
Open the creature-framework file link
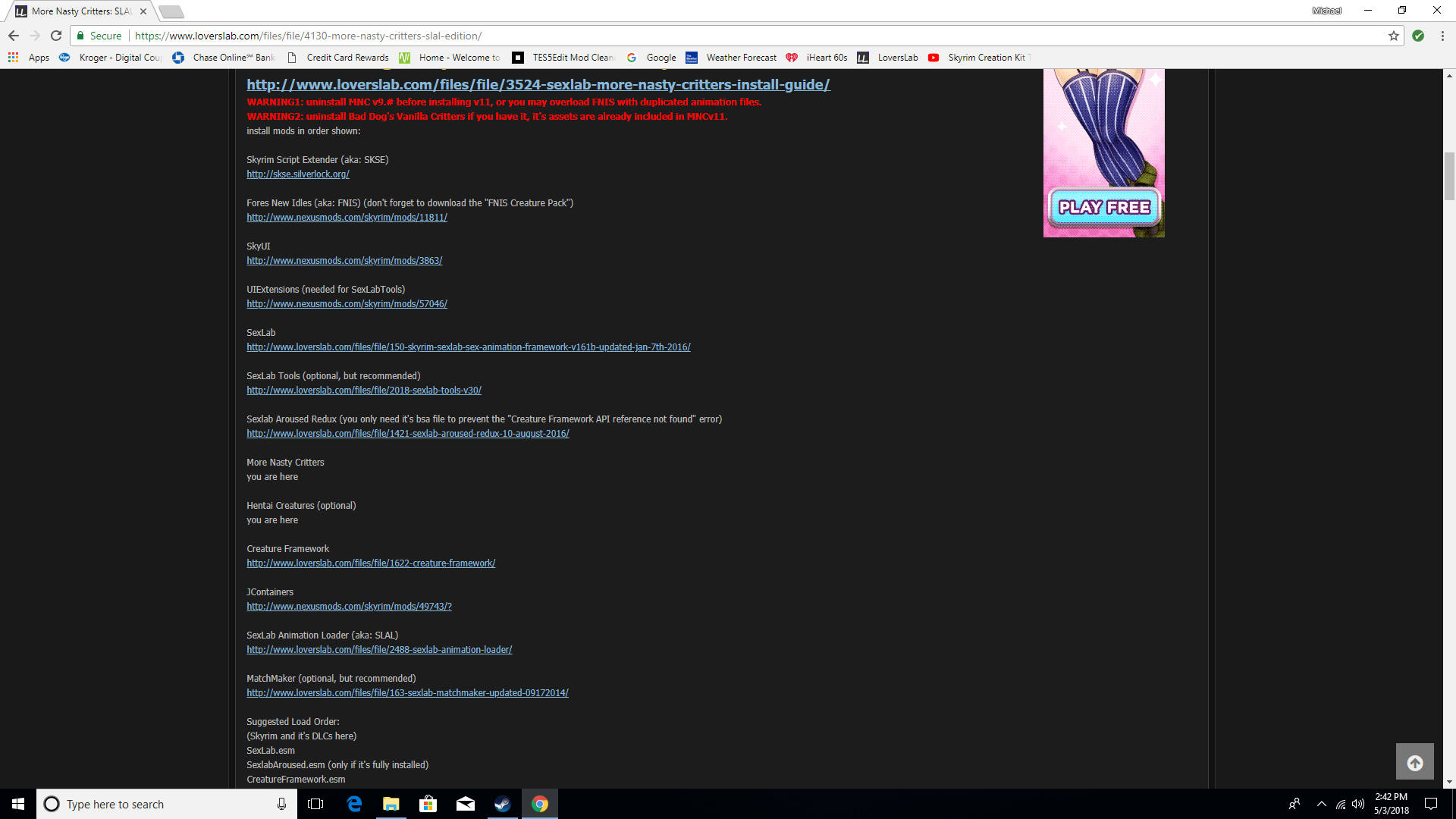[370, 563]
